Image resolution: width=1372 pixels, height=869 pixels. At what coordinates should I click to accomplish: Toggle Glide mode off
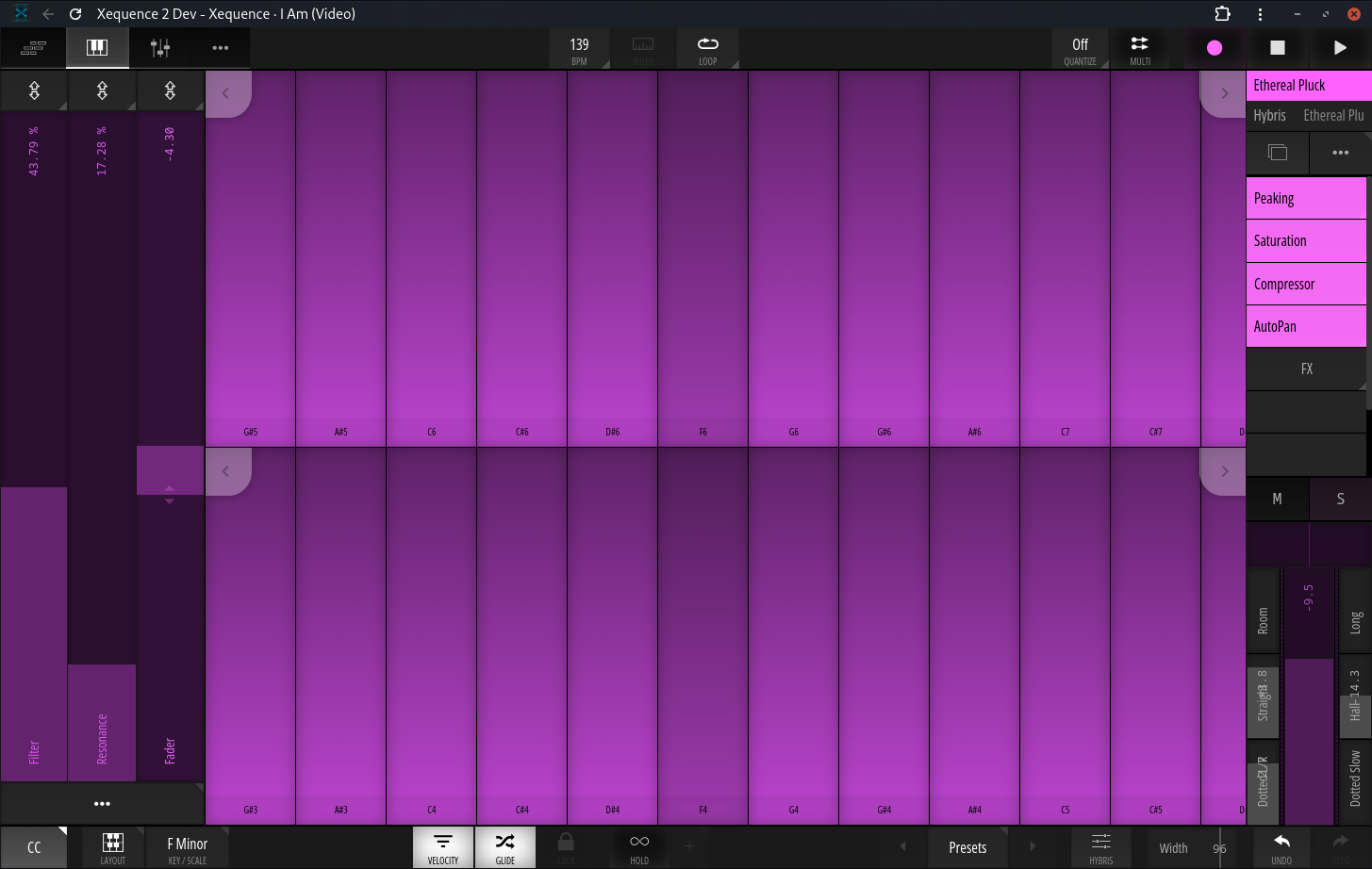pos(505,846)
